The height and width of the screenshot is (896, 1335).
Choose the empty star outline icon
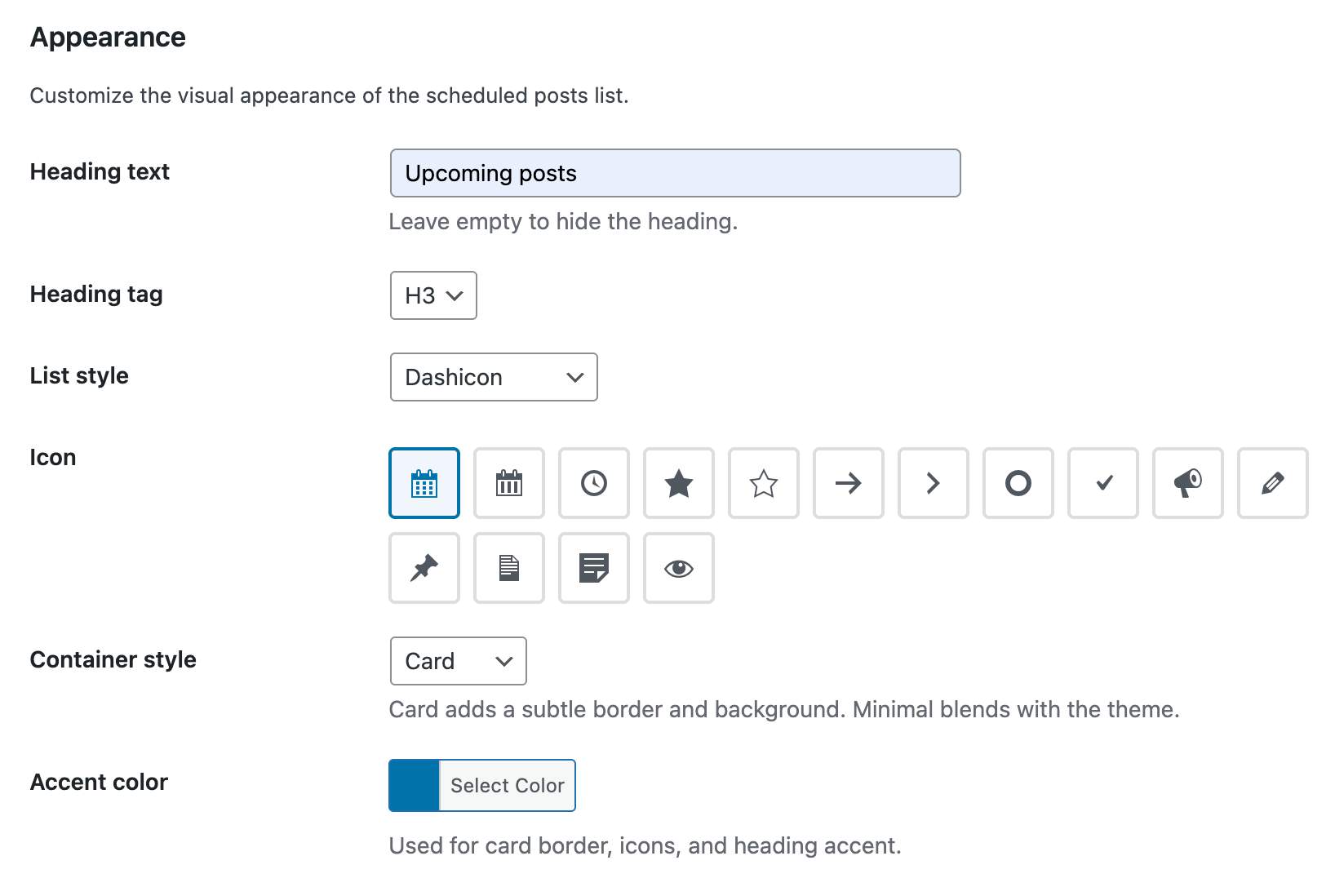[x=764, y=483]
